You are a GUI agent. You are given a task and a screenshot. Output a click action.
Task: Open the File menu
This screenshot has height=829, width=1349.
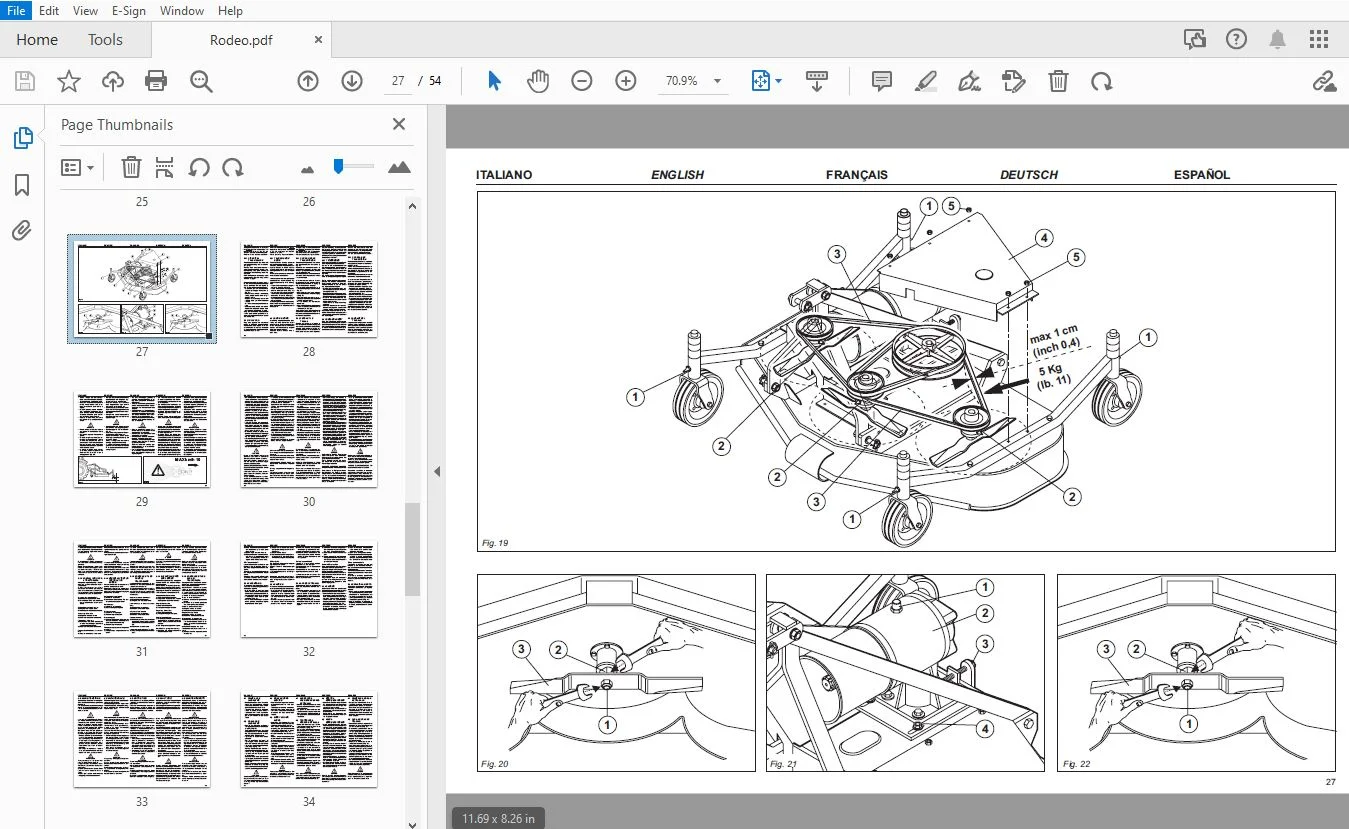pyautogui.click(x=18, y=10)
